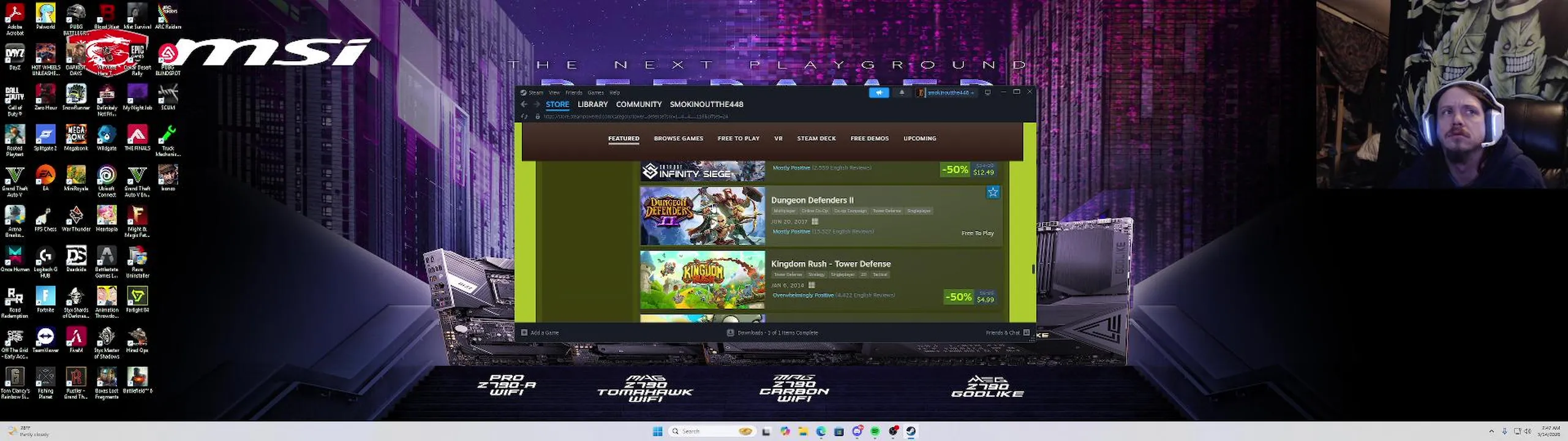Select the Logitech G HUB desktop icon
Viewport: 1568px width, 441px height.
tap(45, 262)
